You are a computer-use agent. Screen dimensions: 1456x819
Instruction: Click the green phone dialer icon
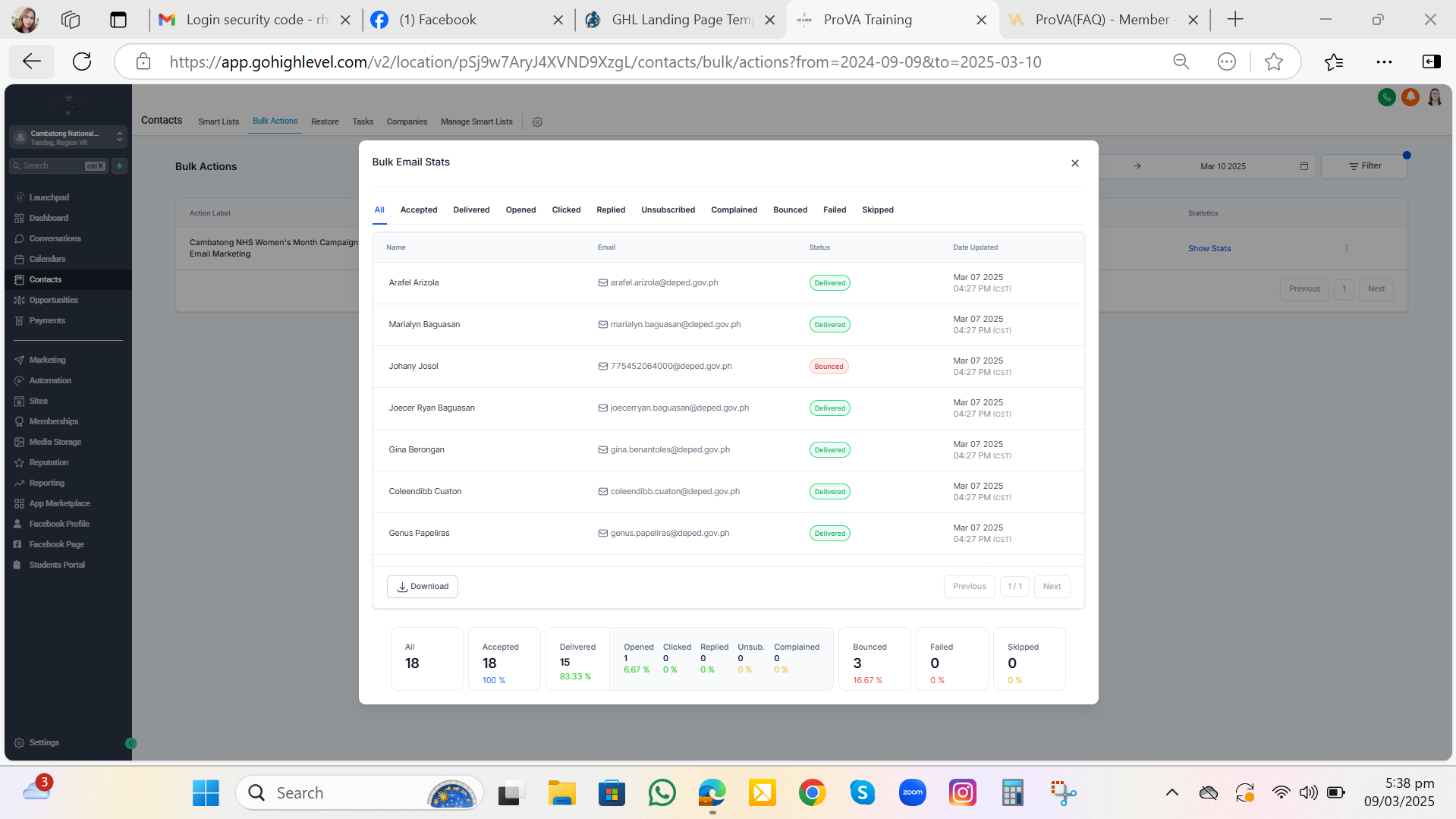click(1387, 97)
